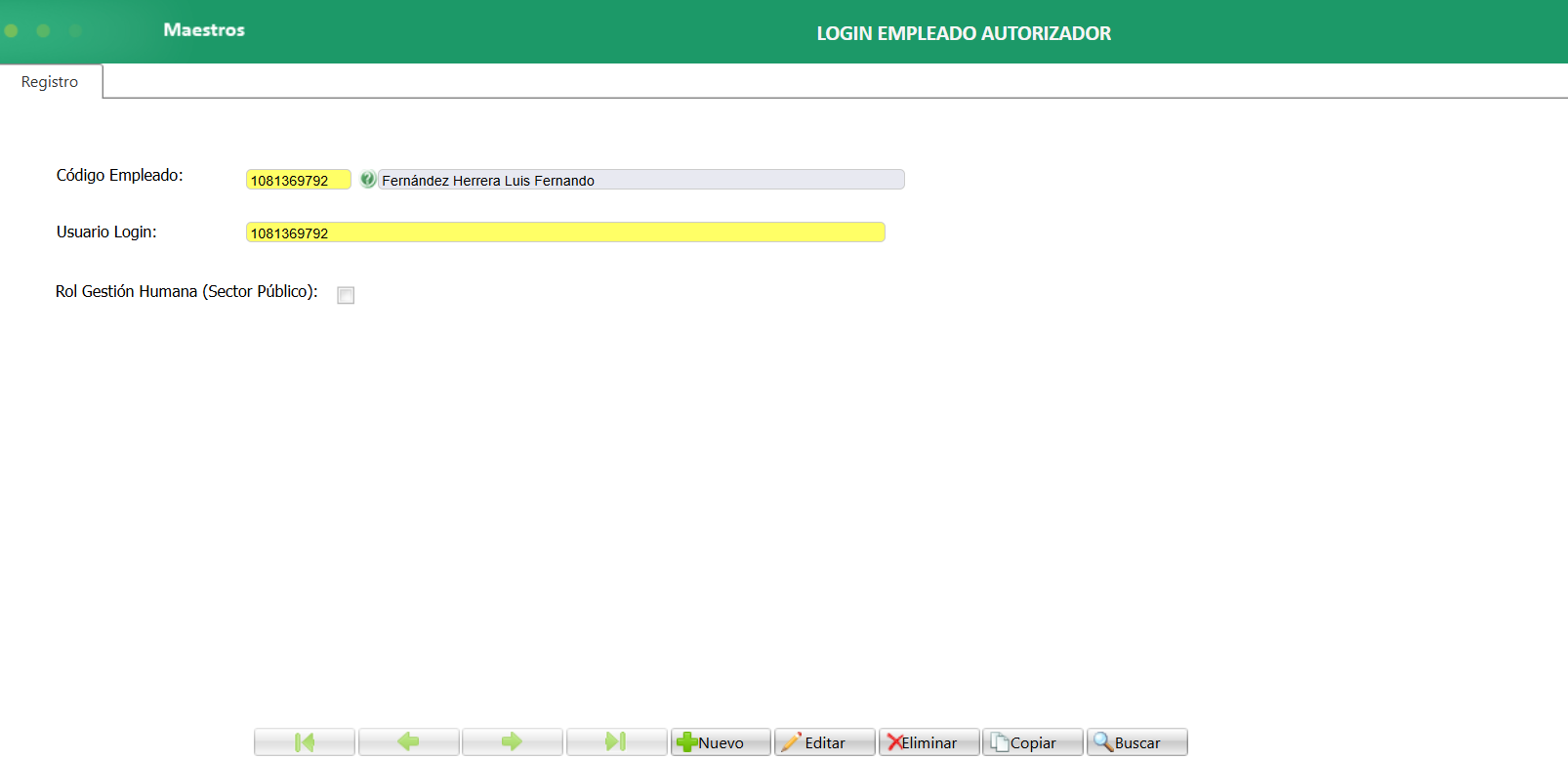
Task: Open the Maestros menu
Action: [204, 30]
